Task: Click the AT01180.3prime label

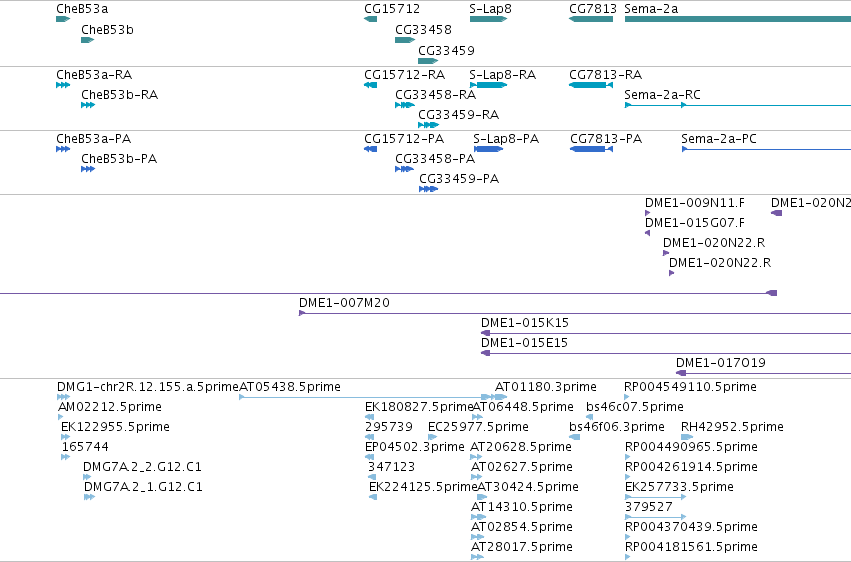Action: click(545, 387)
